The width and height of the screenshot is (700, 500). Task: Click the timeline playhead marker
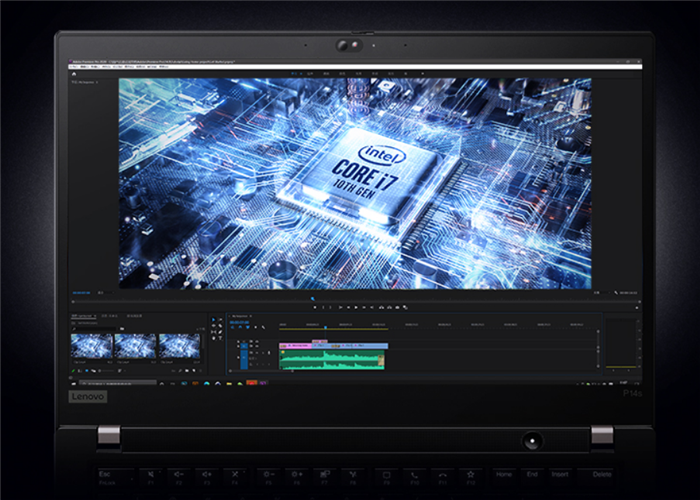(325, 328)
